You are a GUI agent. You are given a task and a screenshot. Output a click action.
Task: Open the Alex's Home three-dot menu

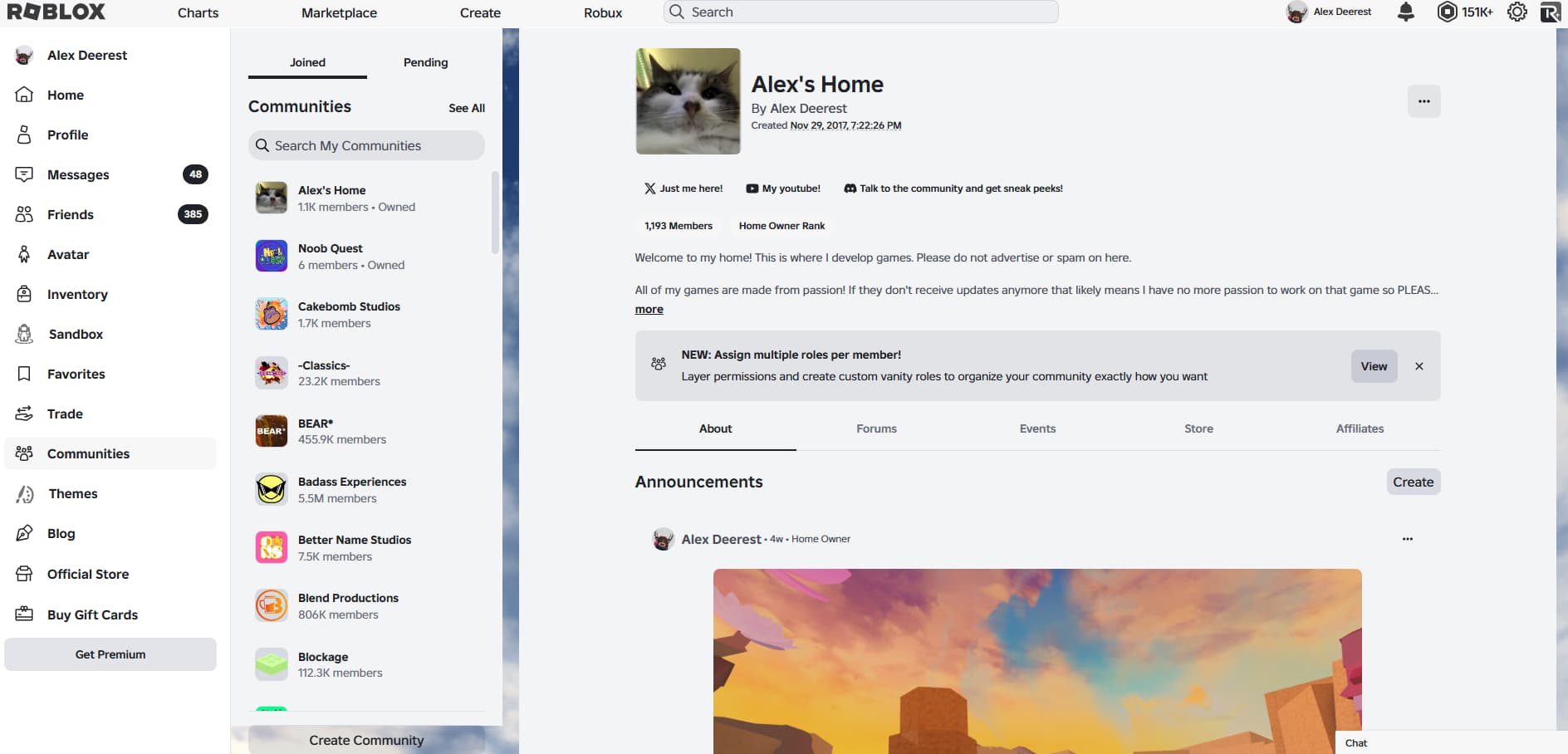(1424, 101)
